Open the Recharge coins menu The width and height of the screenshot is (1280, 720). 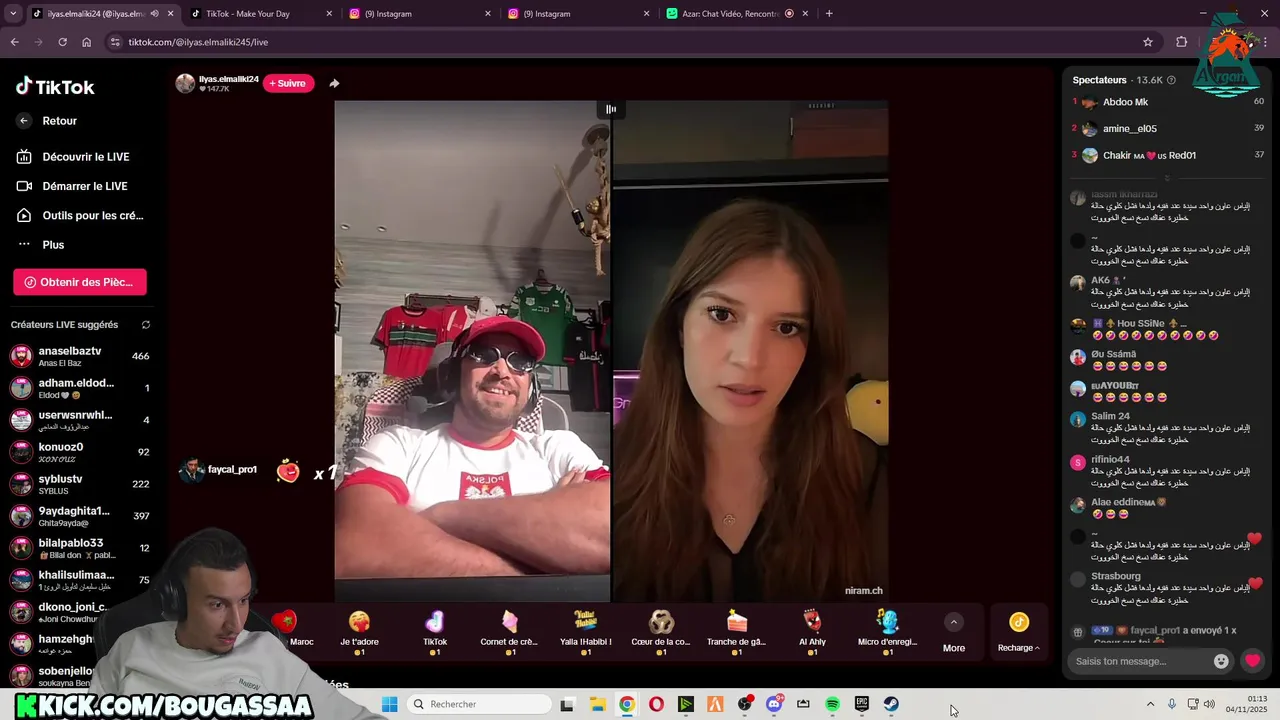pyautogui.click(x=1019, y=632)
